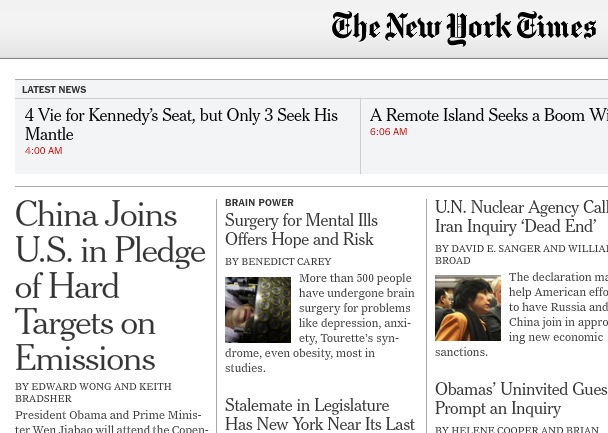Click the 6:06 AM timestamp
This screenshot has height=433, width=608.
click(x=388, y=132)
